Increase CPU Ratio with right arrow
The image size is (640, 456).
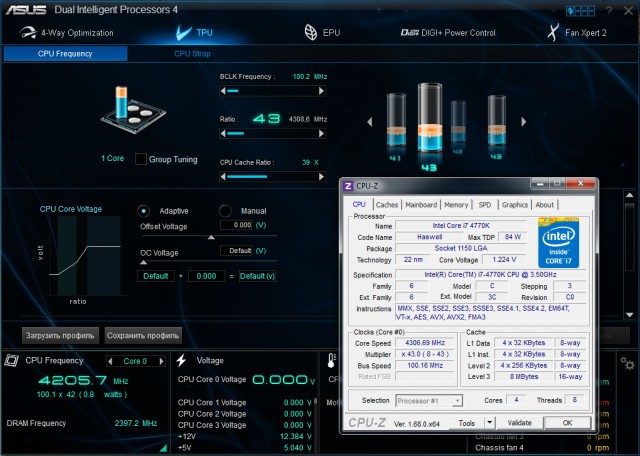pos(322,133)
